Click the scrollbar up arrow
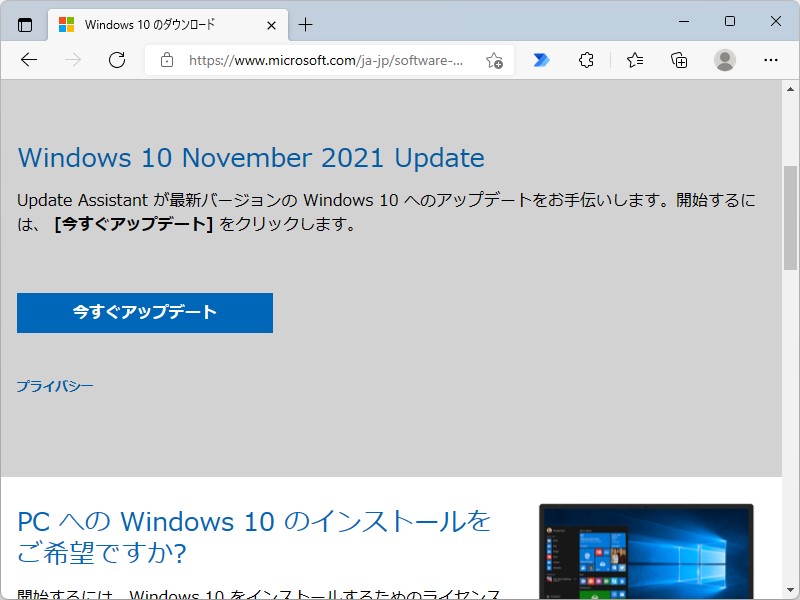 pyautogui.click(x=790, y=89)
